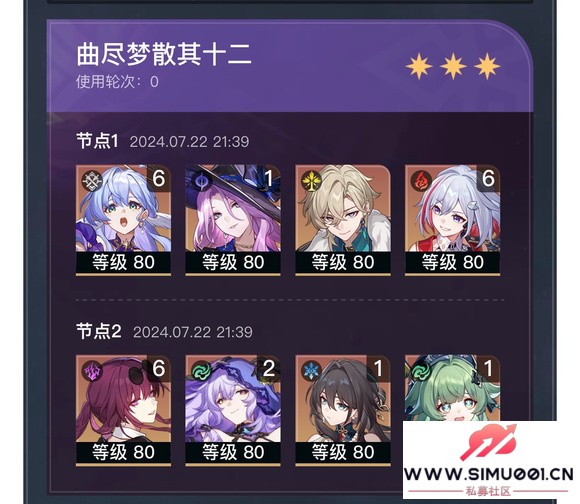
Task: Open the blue-haired character portrait in 节点1
Action: (x=123, y=220)
